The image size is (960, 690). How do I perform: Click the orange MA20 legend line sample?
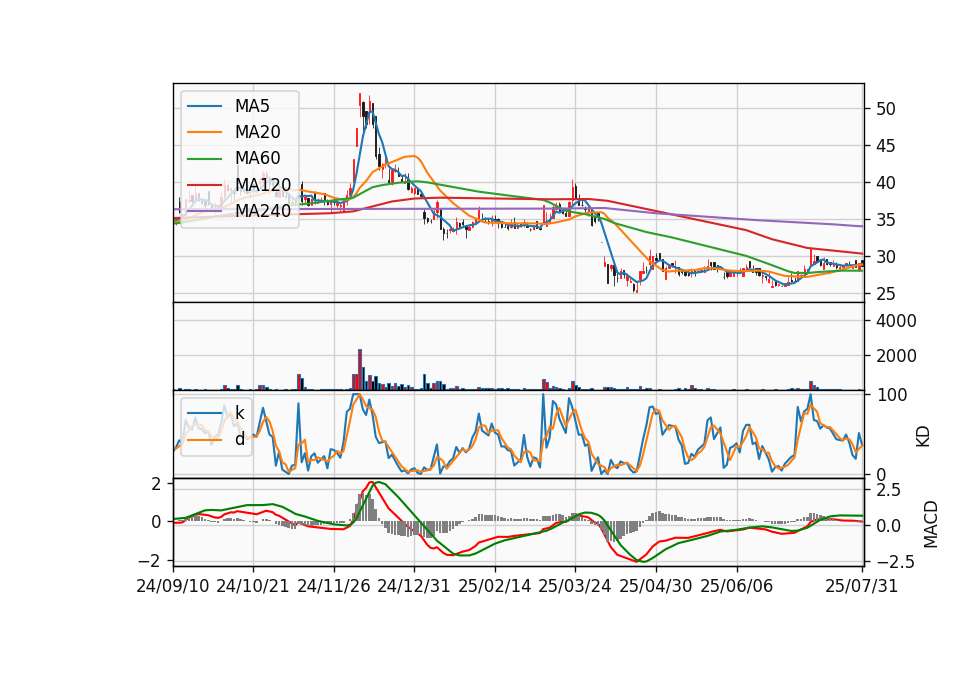pyautogui.click(x=204, y=132)
